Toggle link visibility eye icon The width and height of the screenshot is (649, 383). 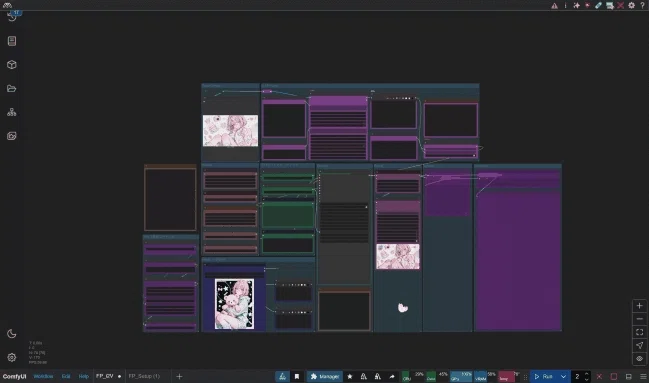(x=639, y=359)
